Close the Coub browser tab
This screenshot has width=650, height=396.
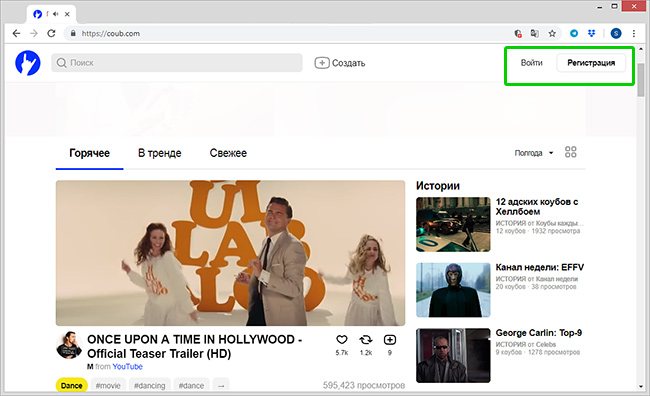click(67, 14)
